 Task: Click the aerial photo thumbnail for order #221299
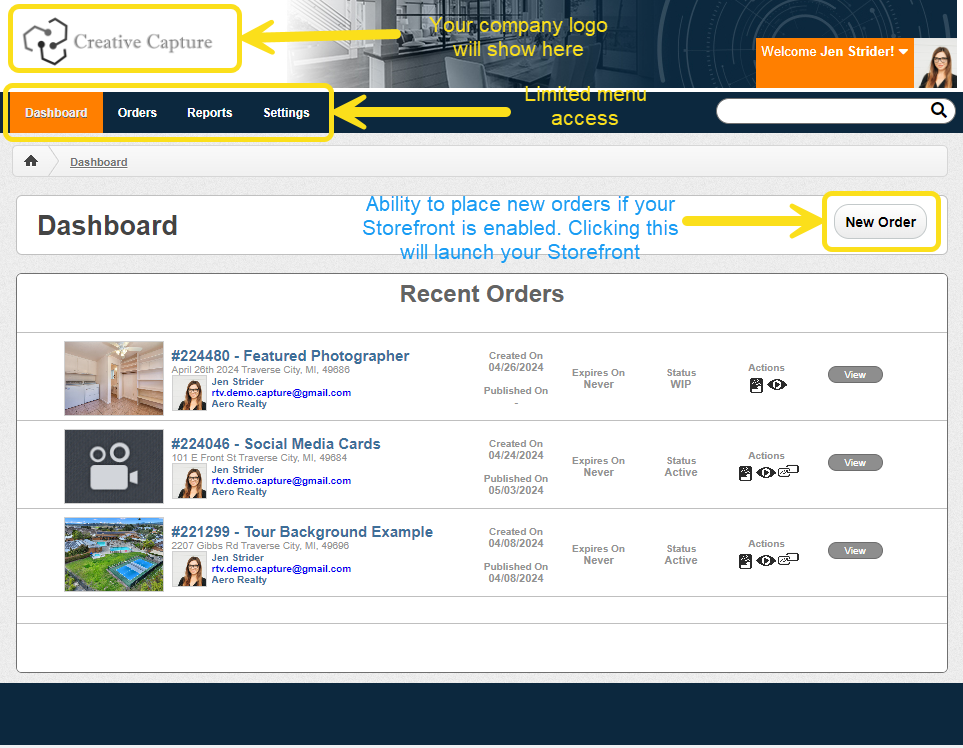(x=114, y=554)
